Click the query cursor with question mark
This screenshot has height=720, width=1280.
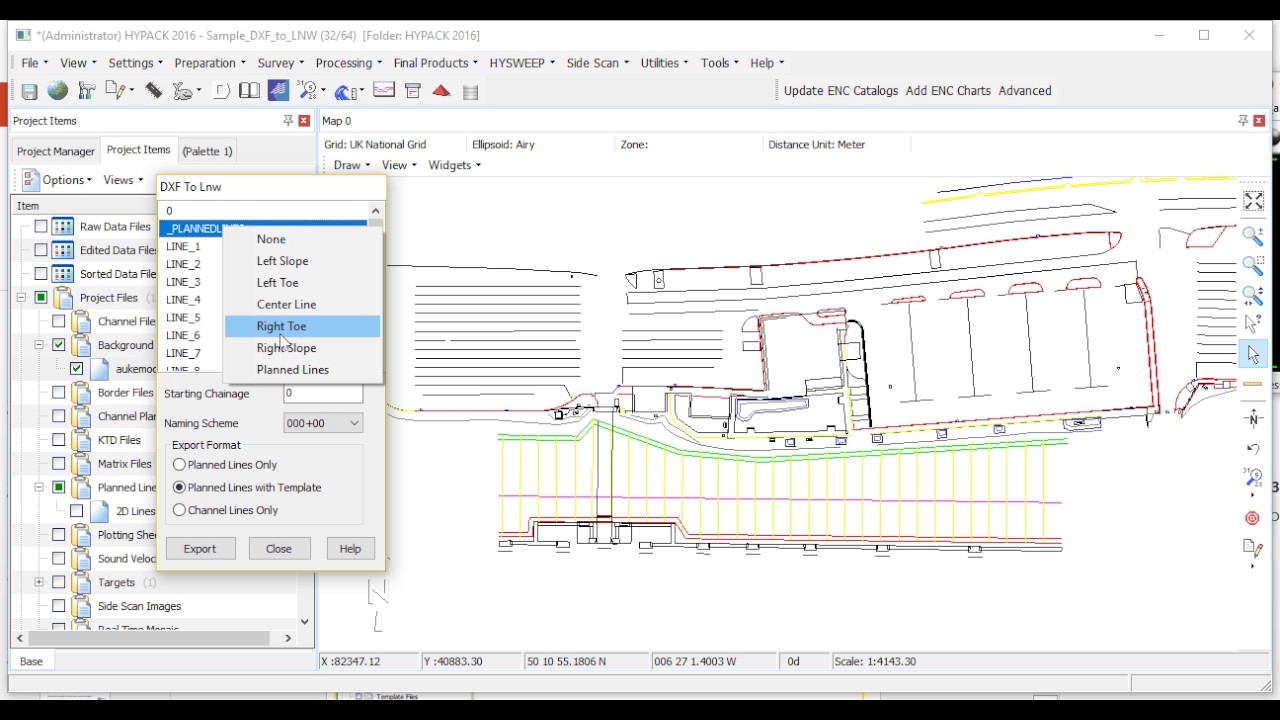[x=1253, y=324]
